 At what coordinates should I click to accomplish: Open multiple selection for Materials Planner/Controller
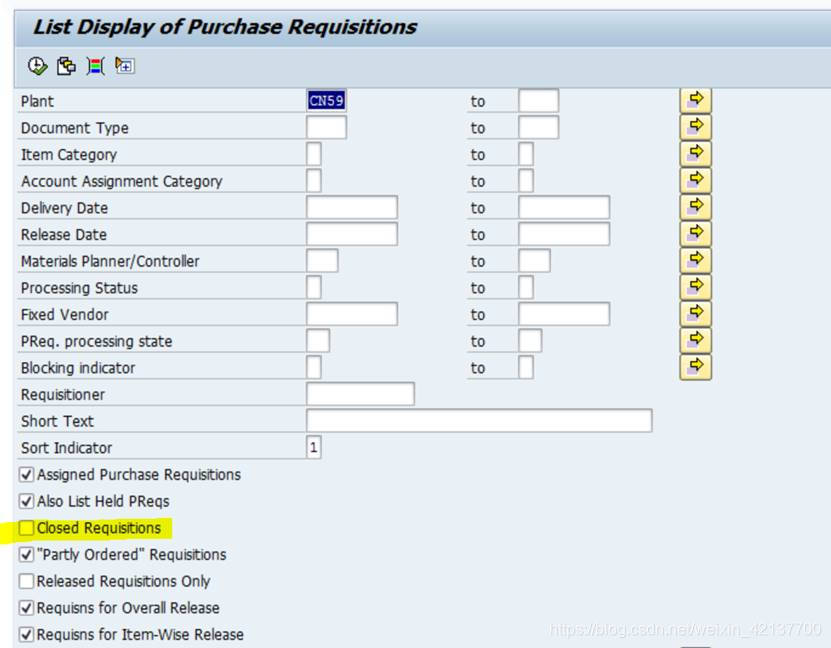tap(695, 261)
